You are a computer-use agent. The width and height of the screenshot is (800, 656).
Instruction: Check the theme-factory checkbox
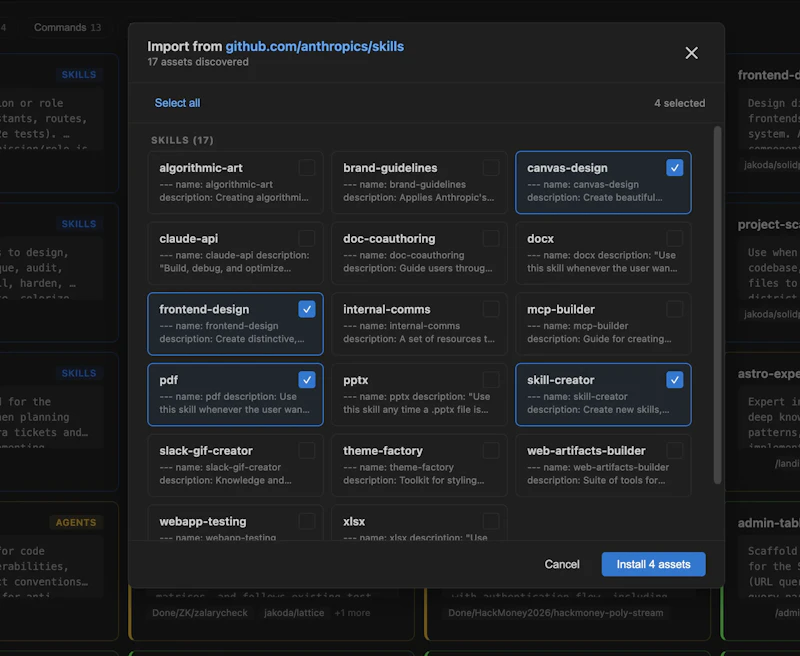click(x=491, y=450)
